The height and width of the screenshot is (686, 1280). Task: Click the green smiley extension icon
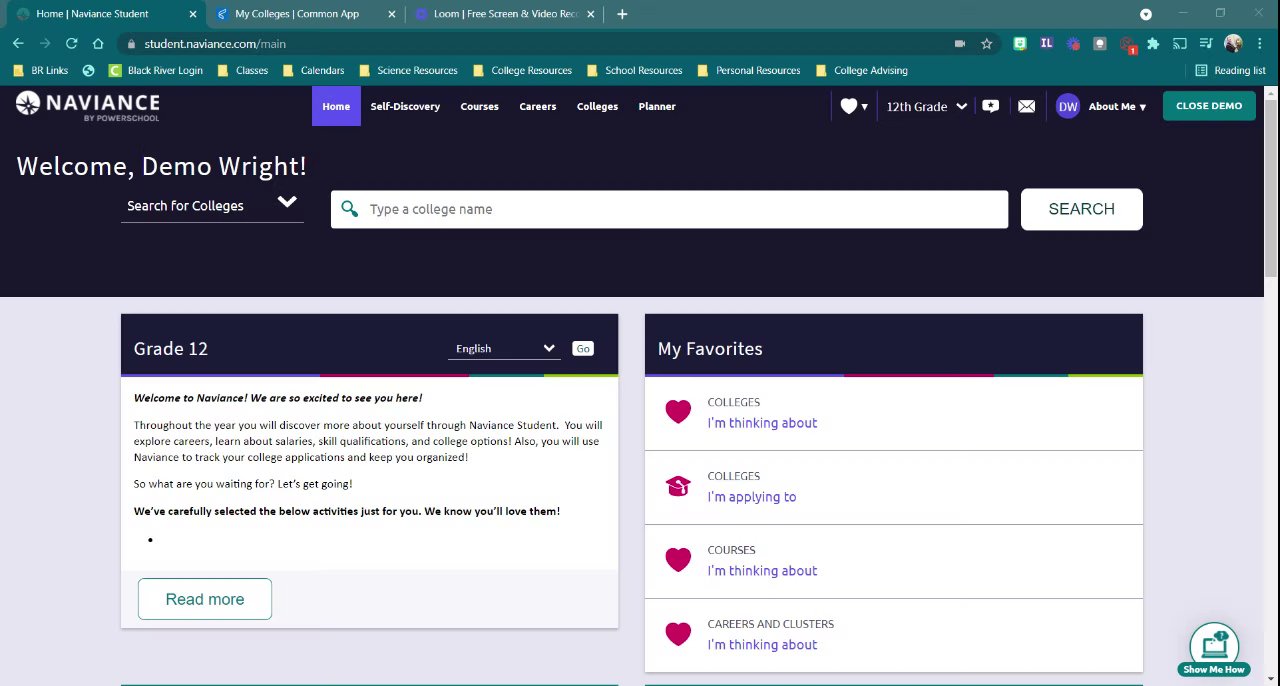click(1019, 44)
